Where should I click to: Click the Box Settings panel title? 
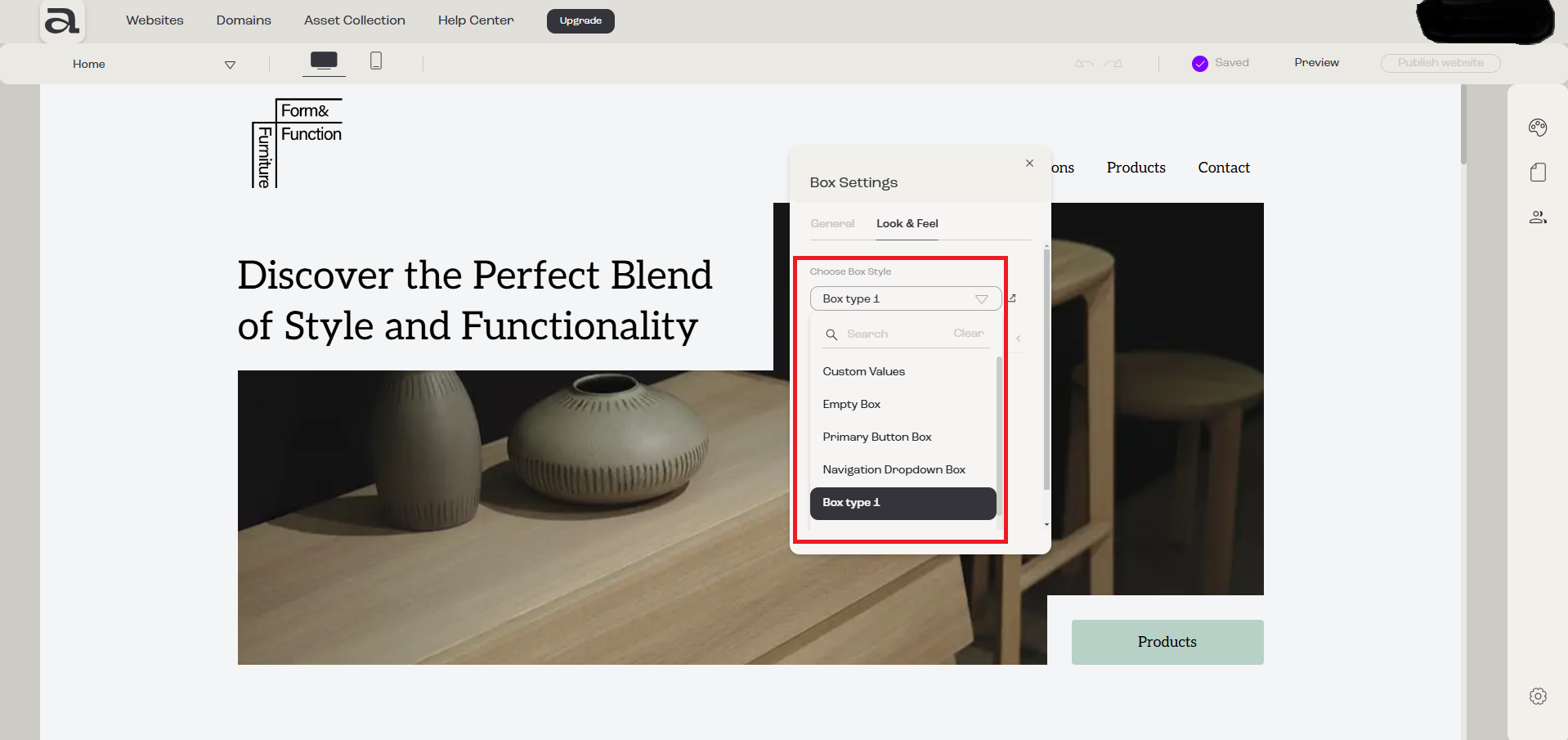point(853,182)
